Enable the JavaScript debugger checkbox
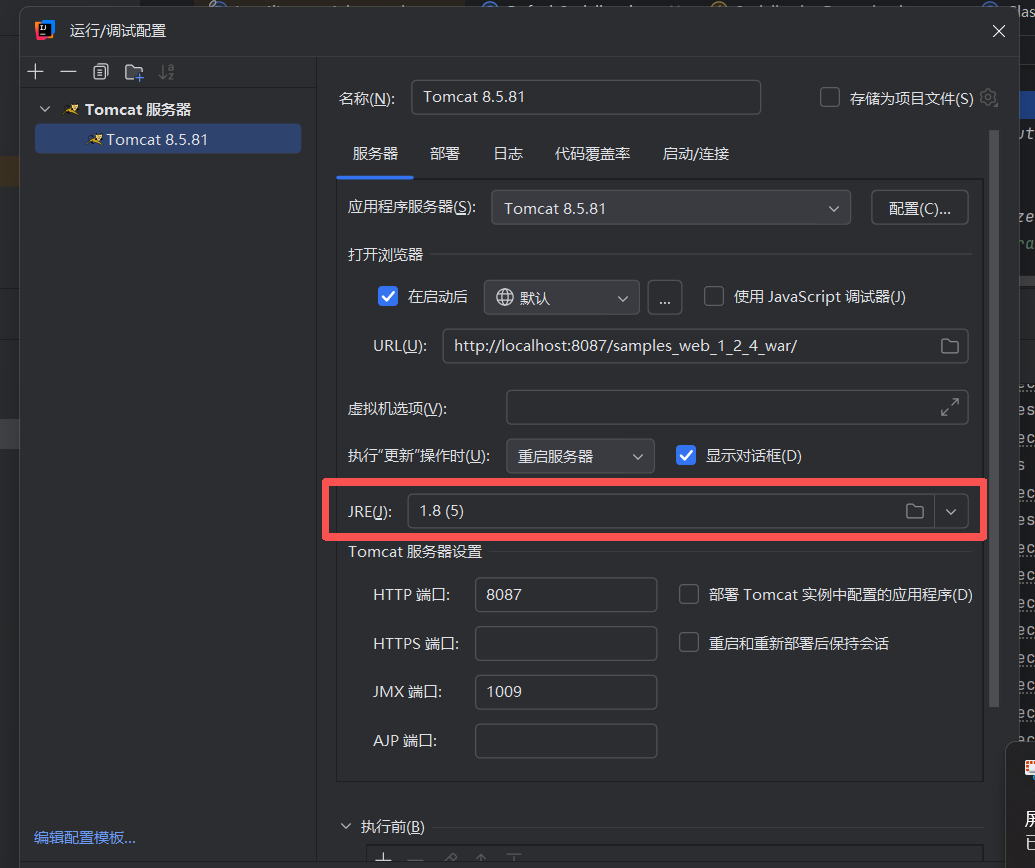 click(x=714, y=296)
